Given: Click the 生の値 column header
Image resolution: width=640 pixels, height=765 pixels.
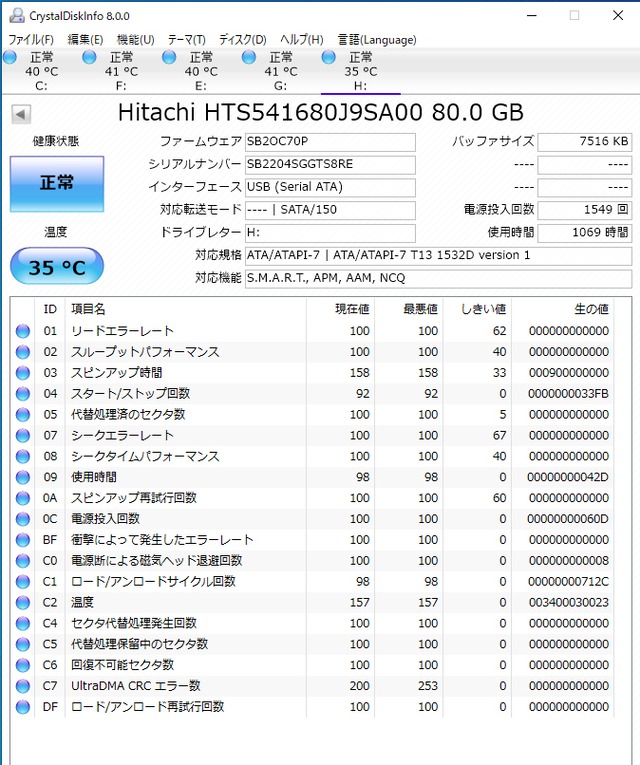Looking at the screenshot, I should (x=562, y=309).
